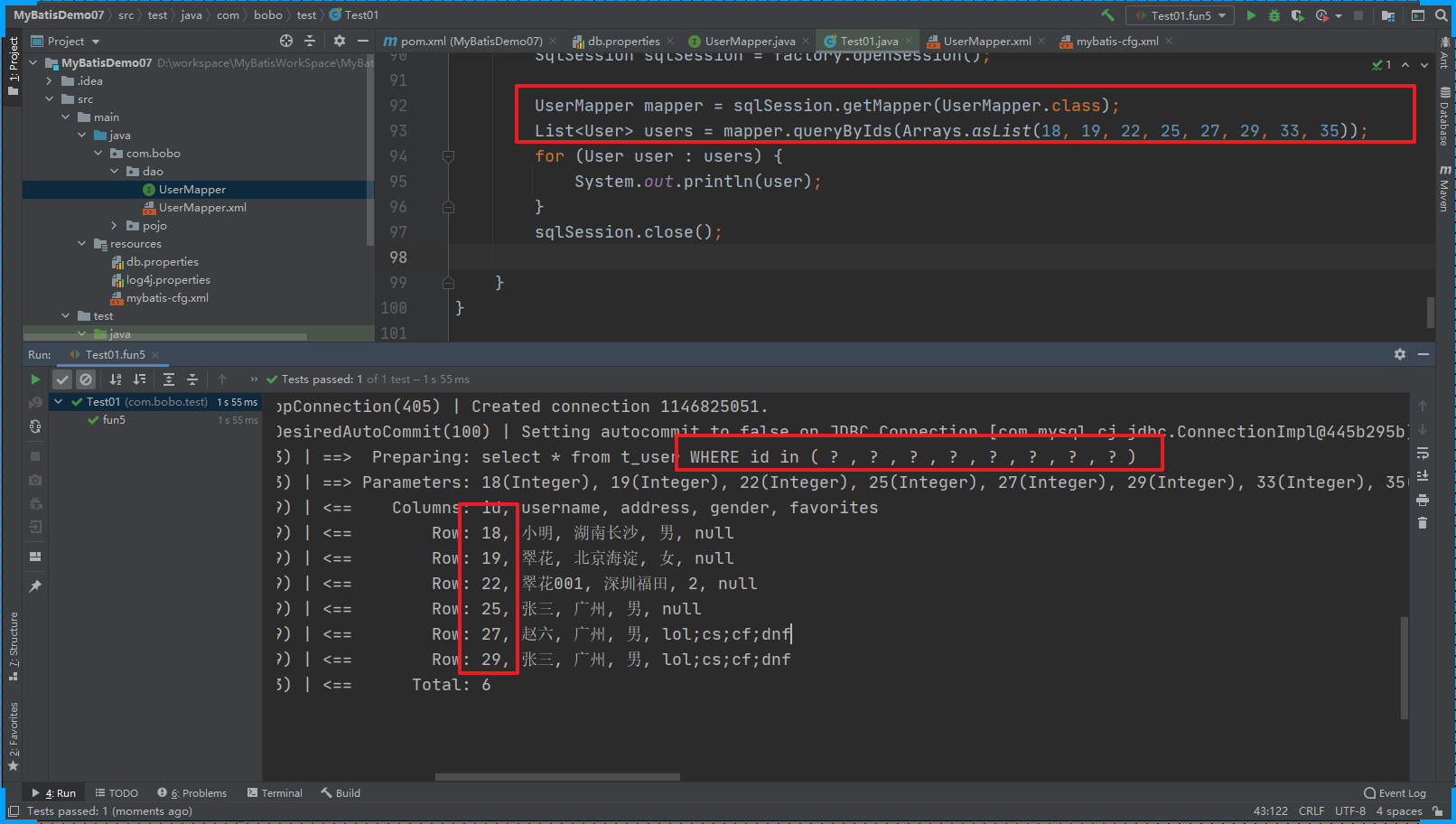Expand the pojo package

[x=115, y=226]
